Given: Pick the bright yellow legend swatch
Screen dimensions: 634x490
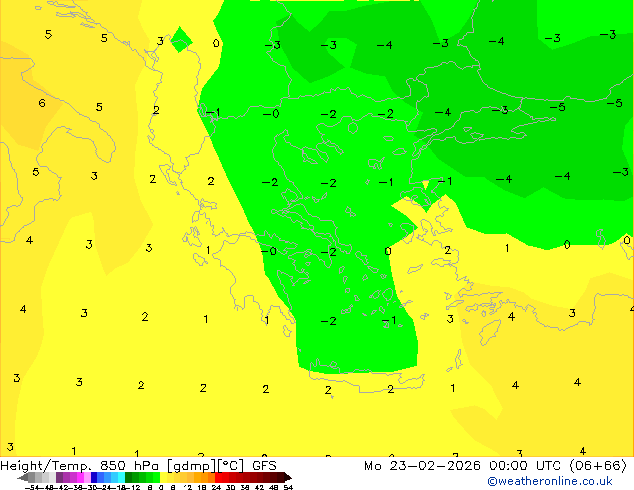Looking at the screenshot, I should [x=163, y=477].
